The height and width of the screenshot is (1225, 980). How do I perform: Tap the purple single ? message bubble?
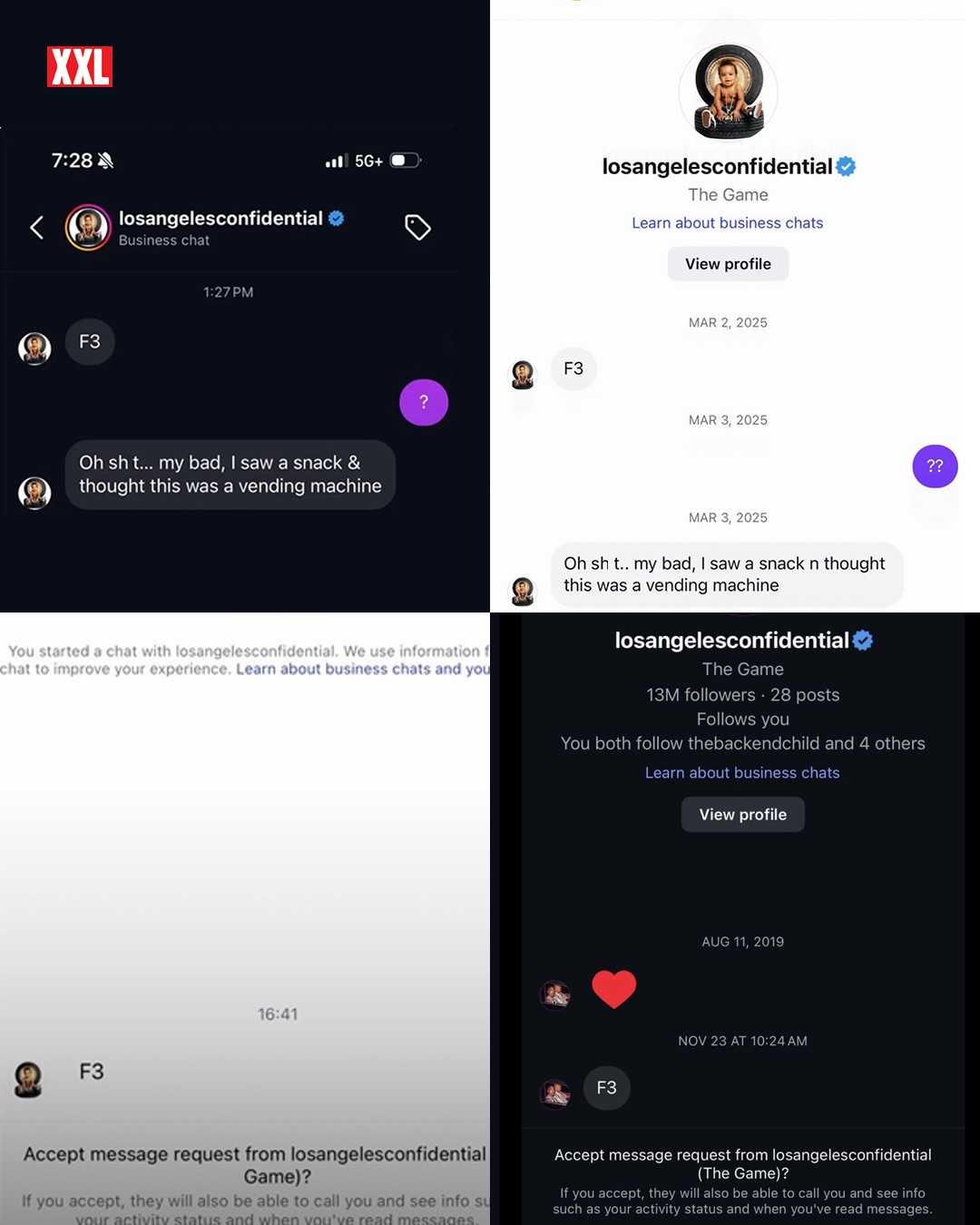[424, 402]
